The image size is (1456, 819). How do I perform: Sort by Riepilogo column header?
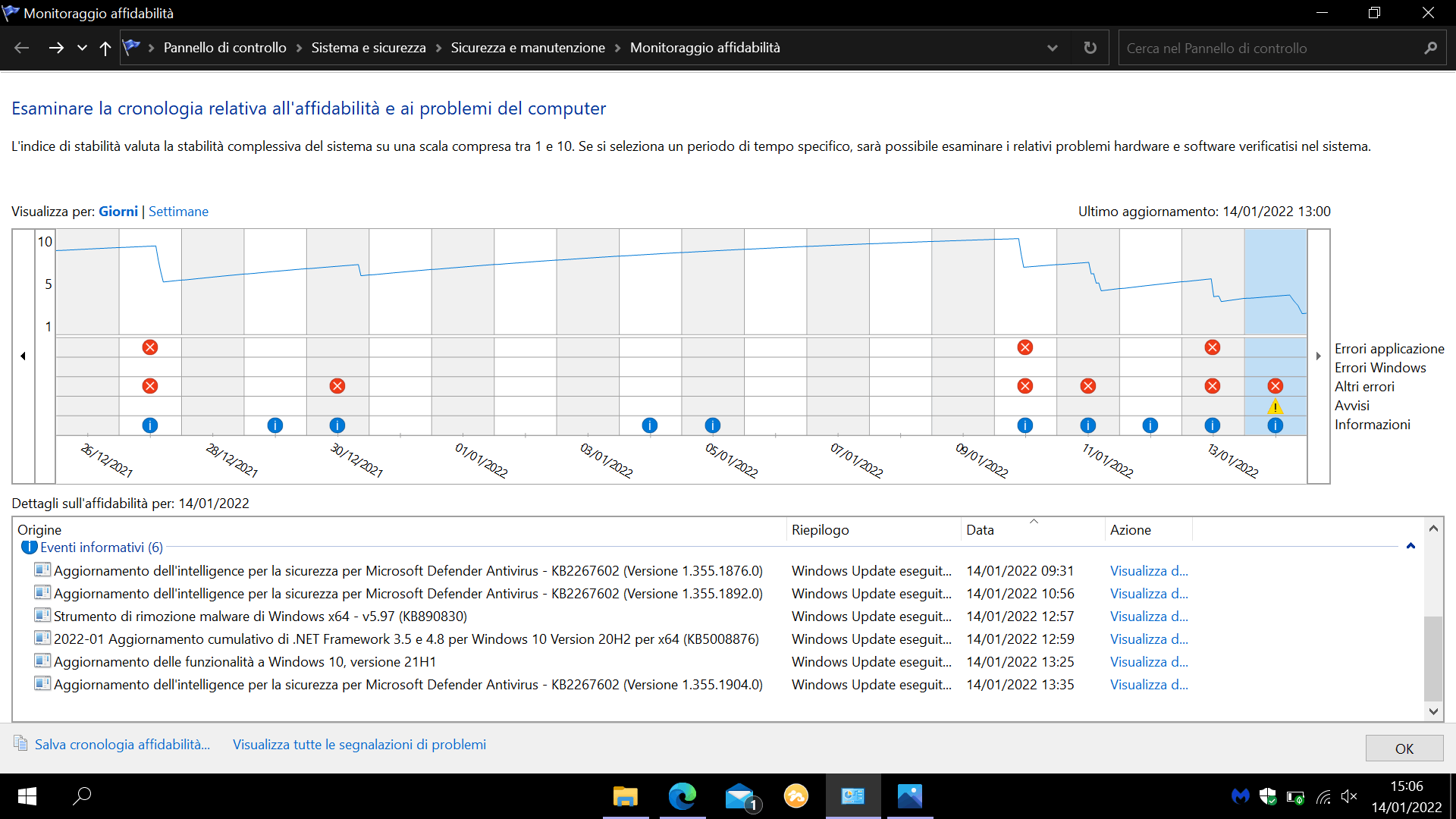[x=874, y=529]
